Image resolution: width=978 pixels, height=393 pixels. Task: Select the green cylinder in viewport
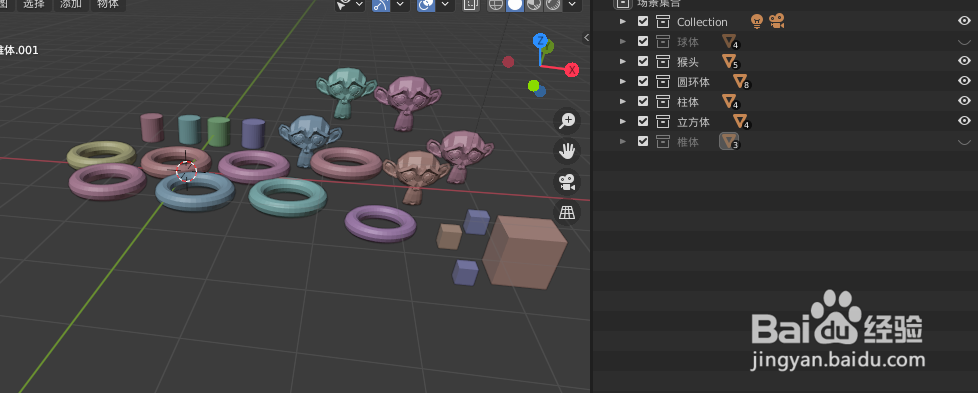click(x=219, y=131)
